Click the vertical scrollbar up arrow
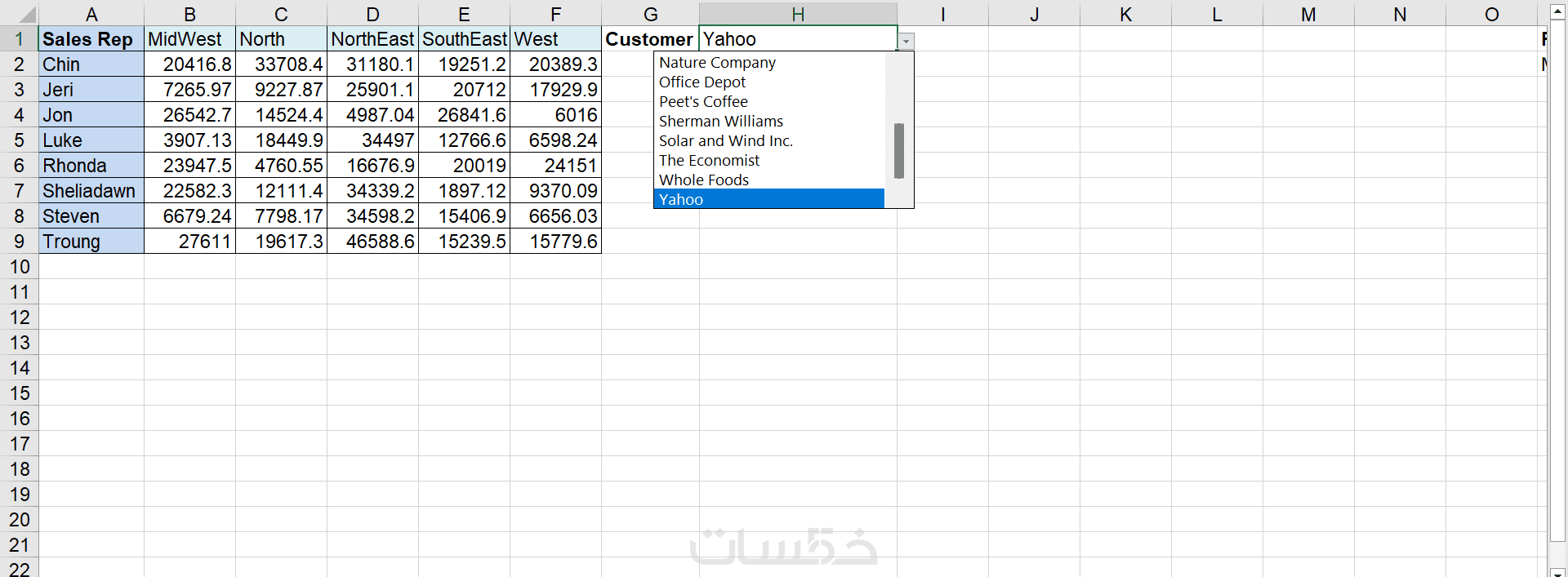The width and height of the screenshot is (1568, 577). (1557, 11)
